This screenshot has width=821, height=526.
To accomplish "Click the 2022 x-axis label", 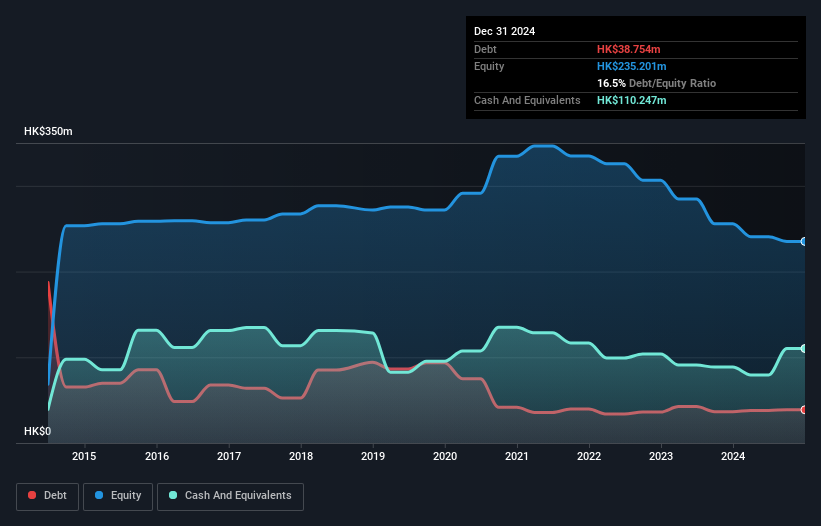I will click(x=589, y=456).
